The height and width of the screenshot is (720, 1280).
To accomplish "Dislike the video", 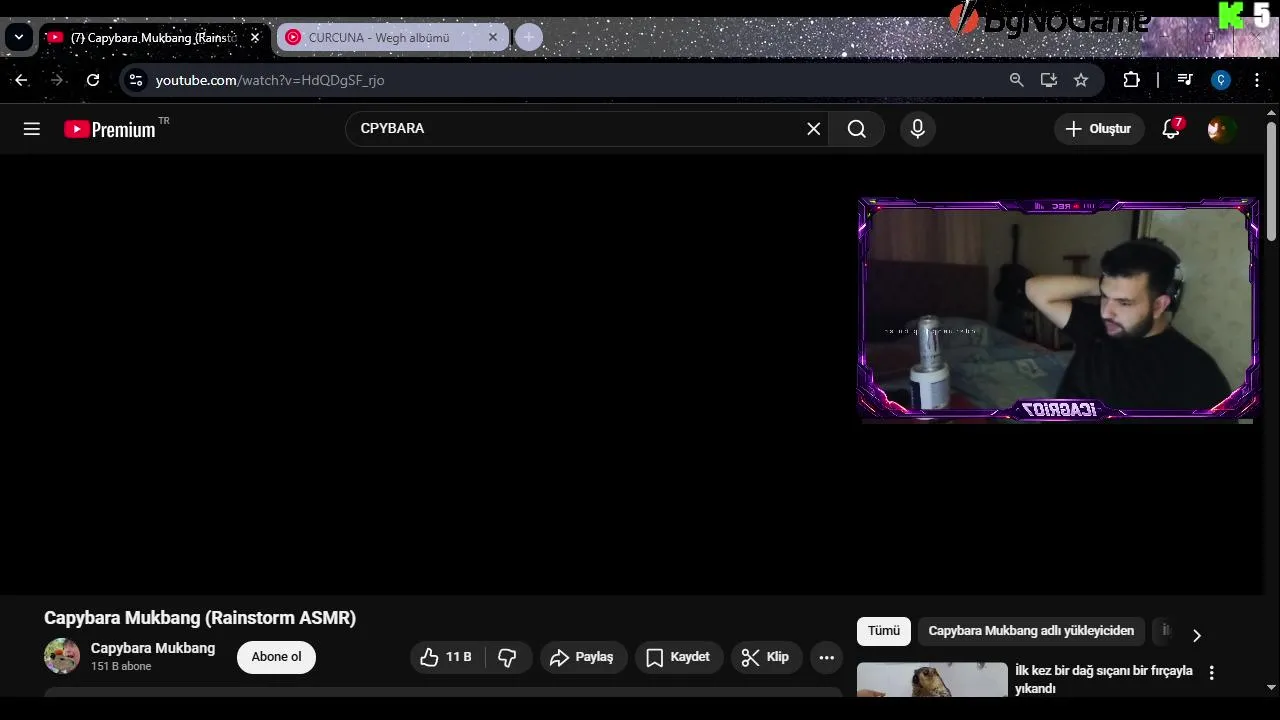I will [x=508, y=657].
